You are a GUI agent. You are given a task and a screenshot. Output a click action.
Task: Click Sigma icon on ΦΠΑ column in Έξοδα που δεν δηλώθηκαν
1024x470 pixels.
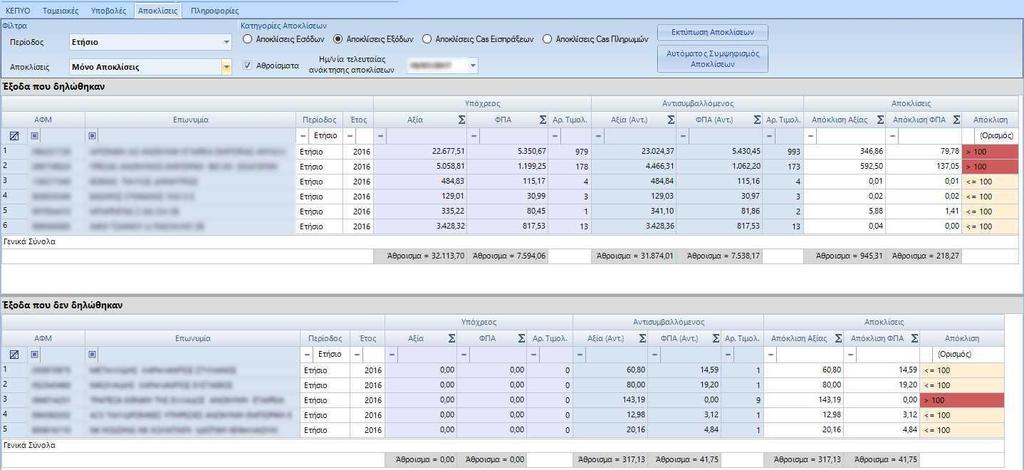521,338
